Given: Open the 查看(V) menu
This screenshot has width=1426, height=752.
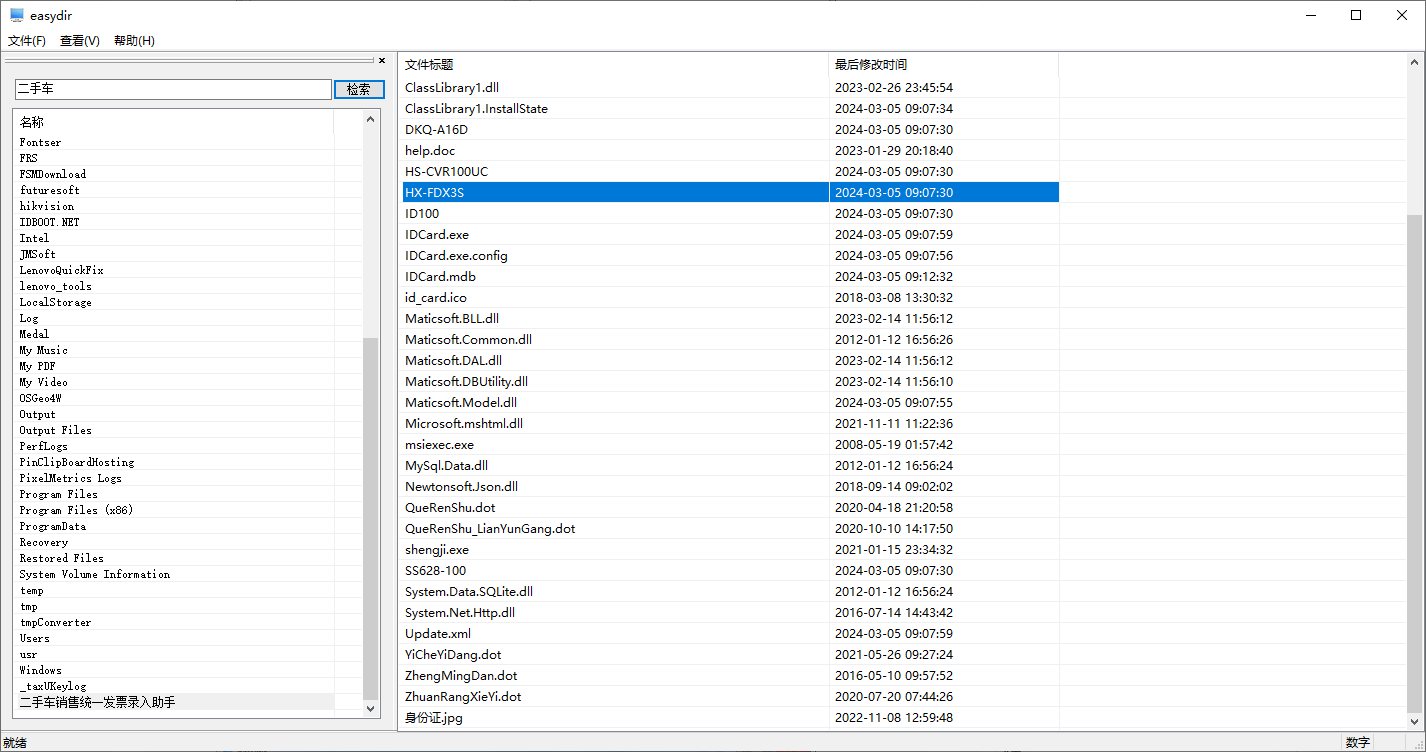Looking at the screenshot, I should (80, 41).
